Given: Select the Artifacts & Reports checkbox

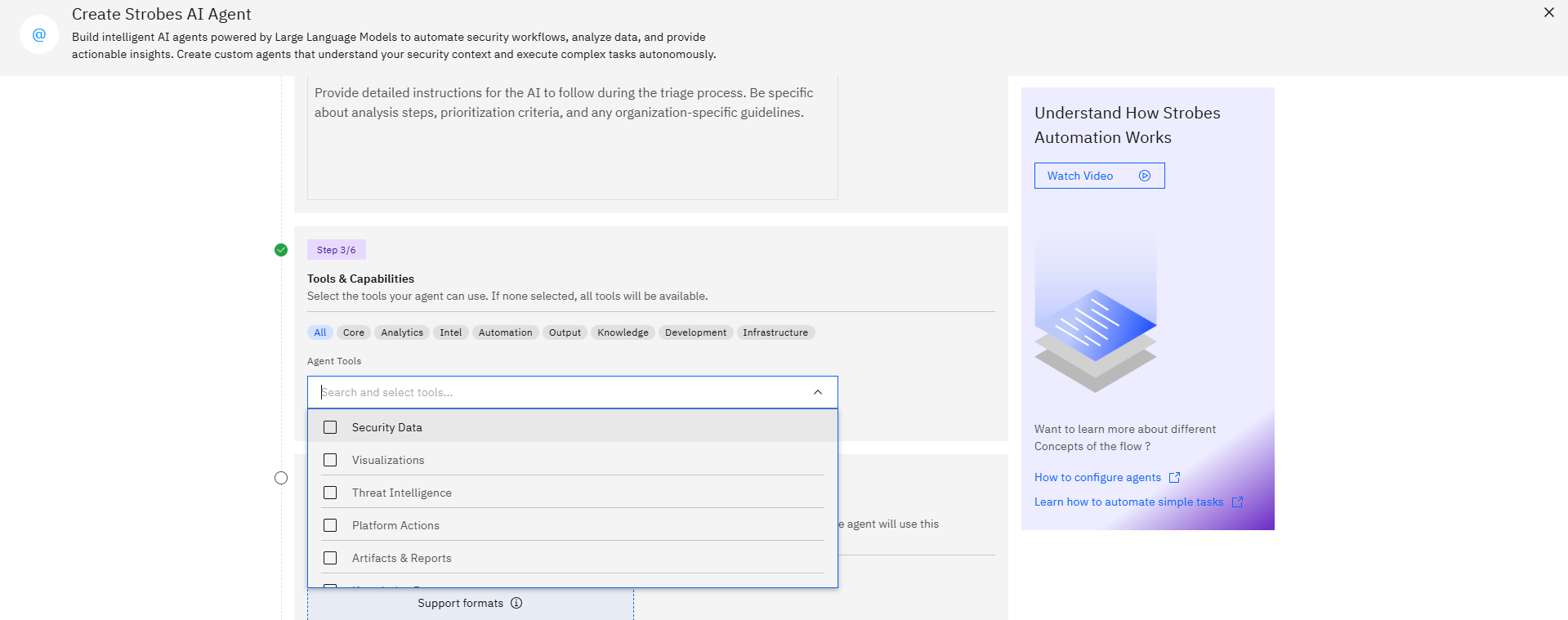Looking at the screenshot, I should point(330,558).
